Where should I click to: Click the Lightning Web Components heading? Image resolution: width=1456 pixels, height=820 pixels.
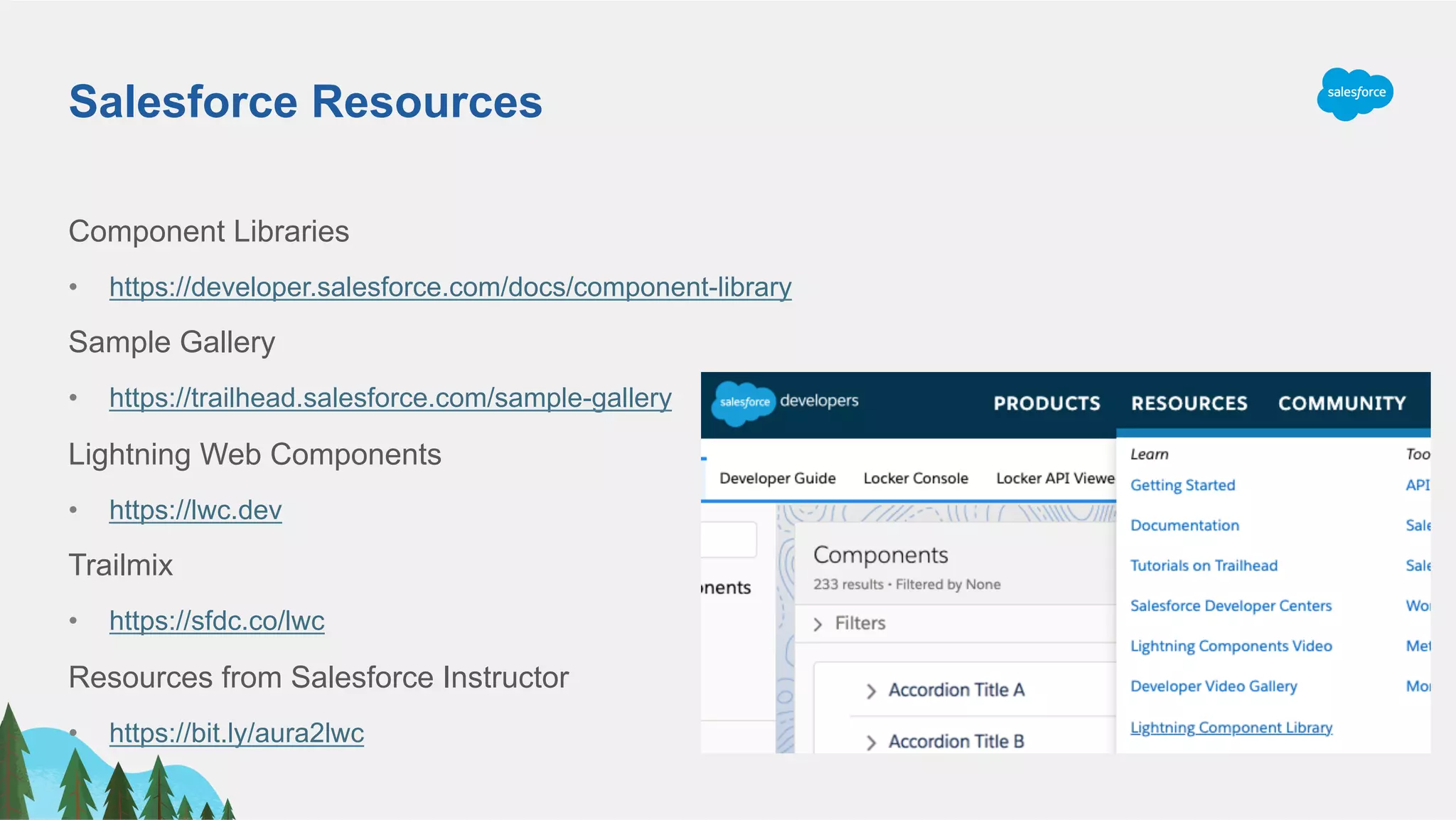pos(255,454)
